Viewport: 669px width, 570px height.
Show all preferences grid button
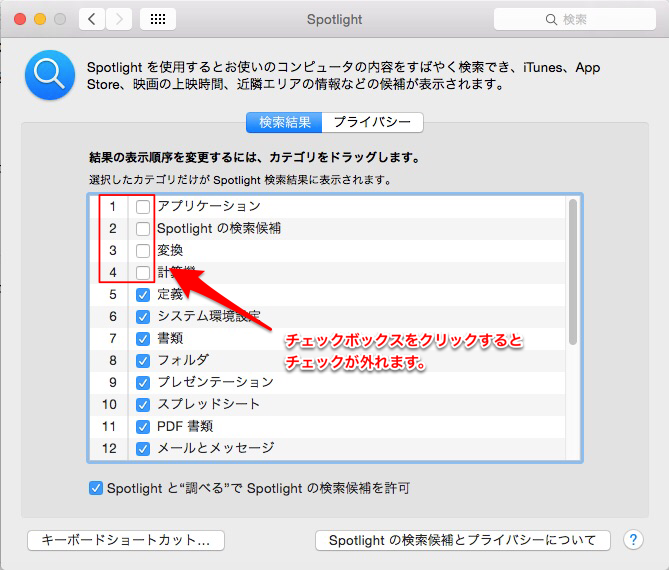pos(158,19)
